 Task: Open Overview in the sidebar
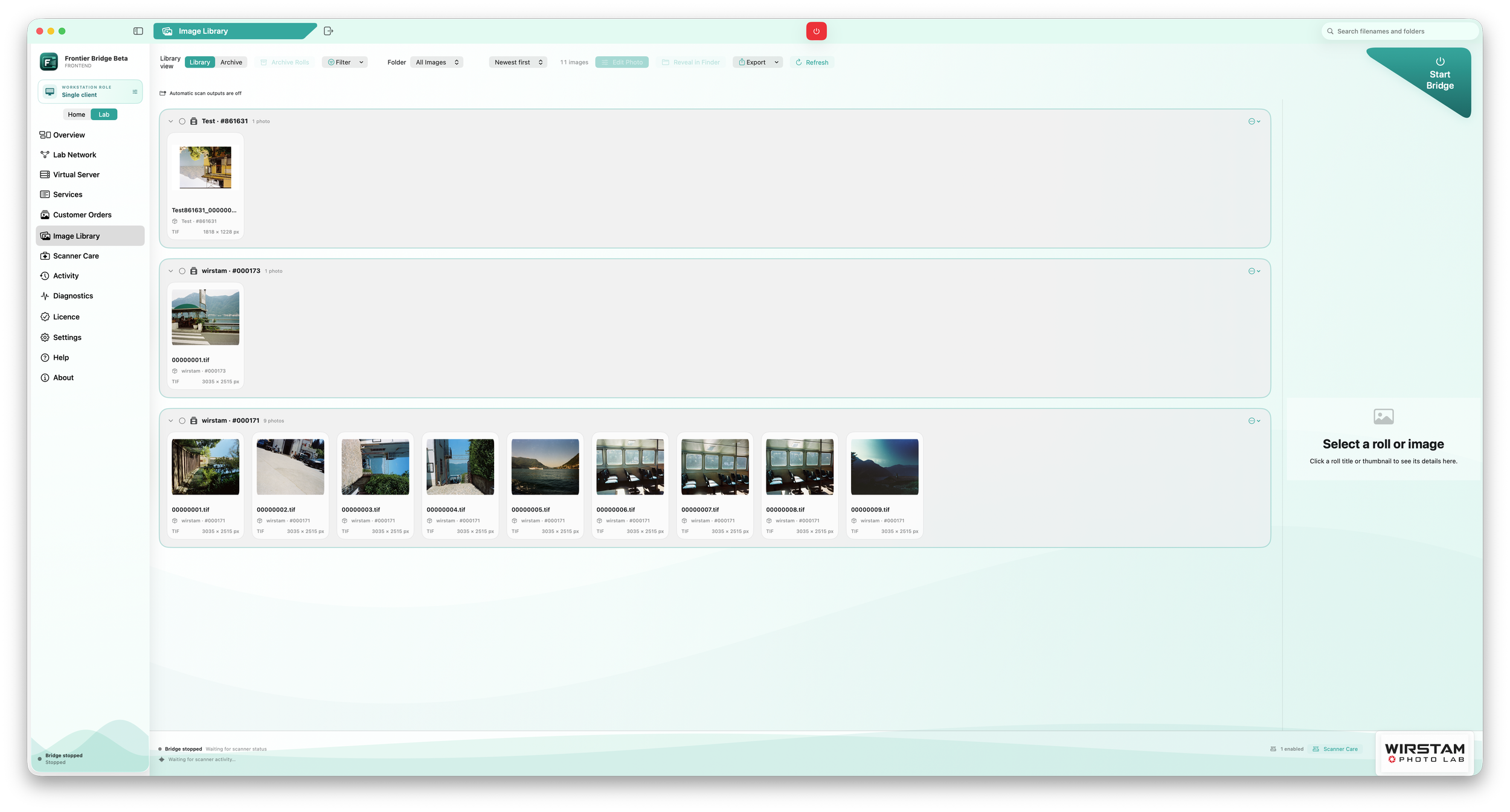[90, 135]
